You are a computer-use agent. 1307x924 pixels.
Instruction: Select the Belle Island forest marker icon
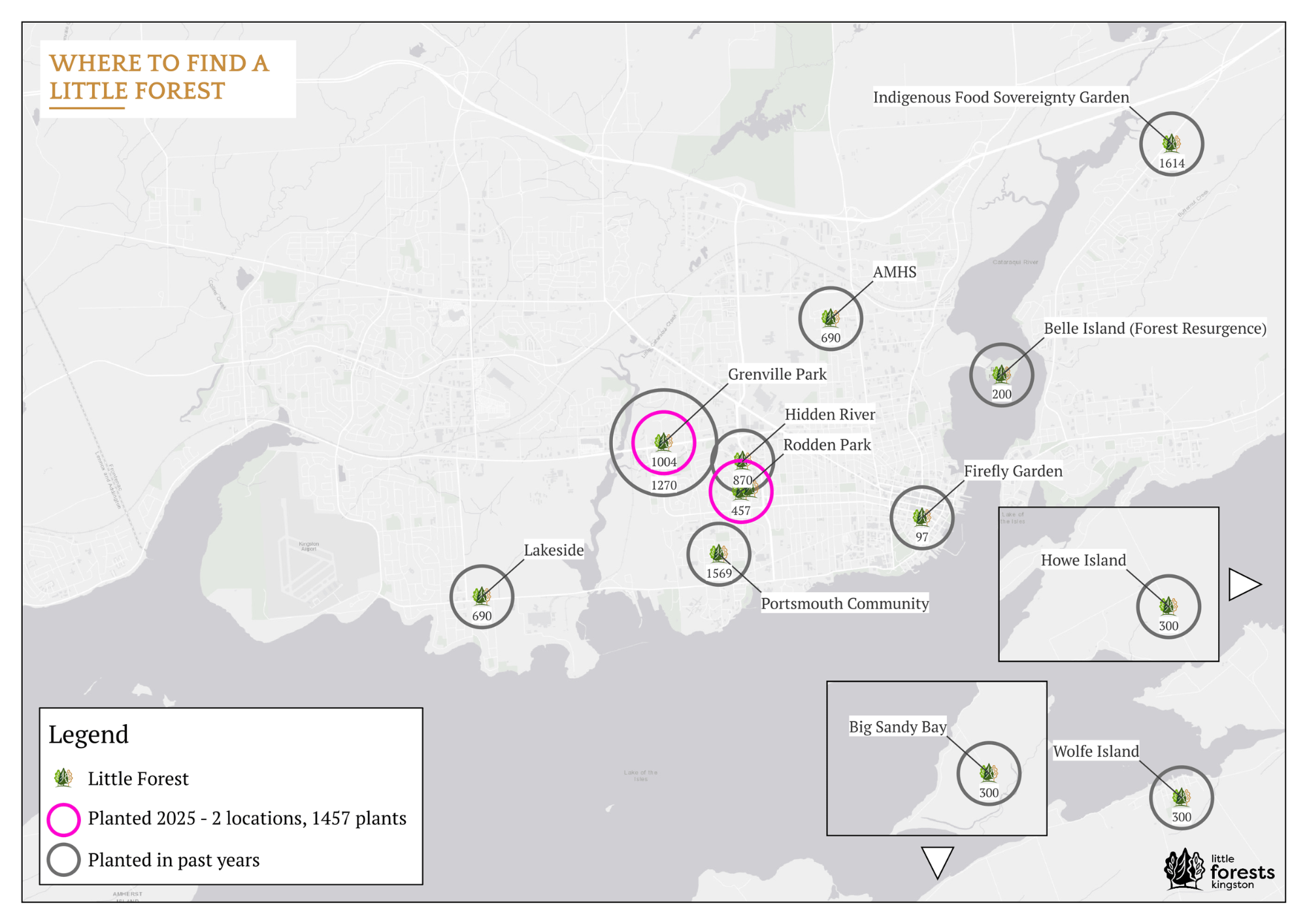click(1001, 374)
